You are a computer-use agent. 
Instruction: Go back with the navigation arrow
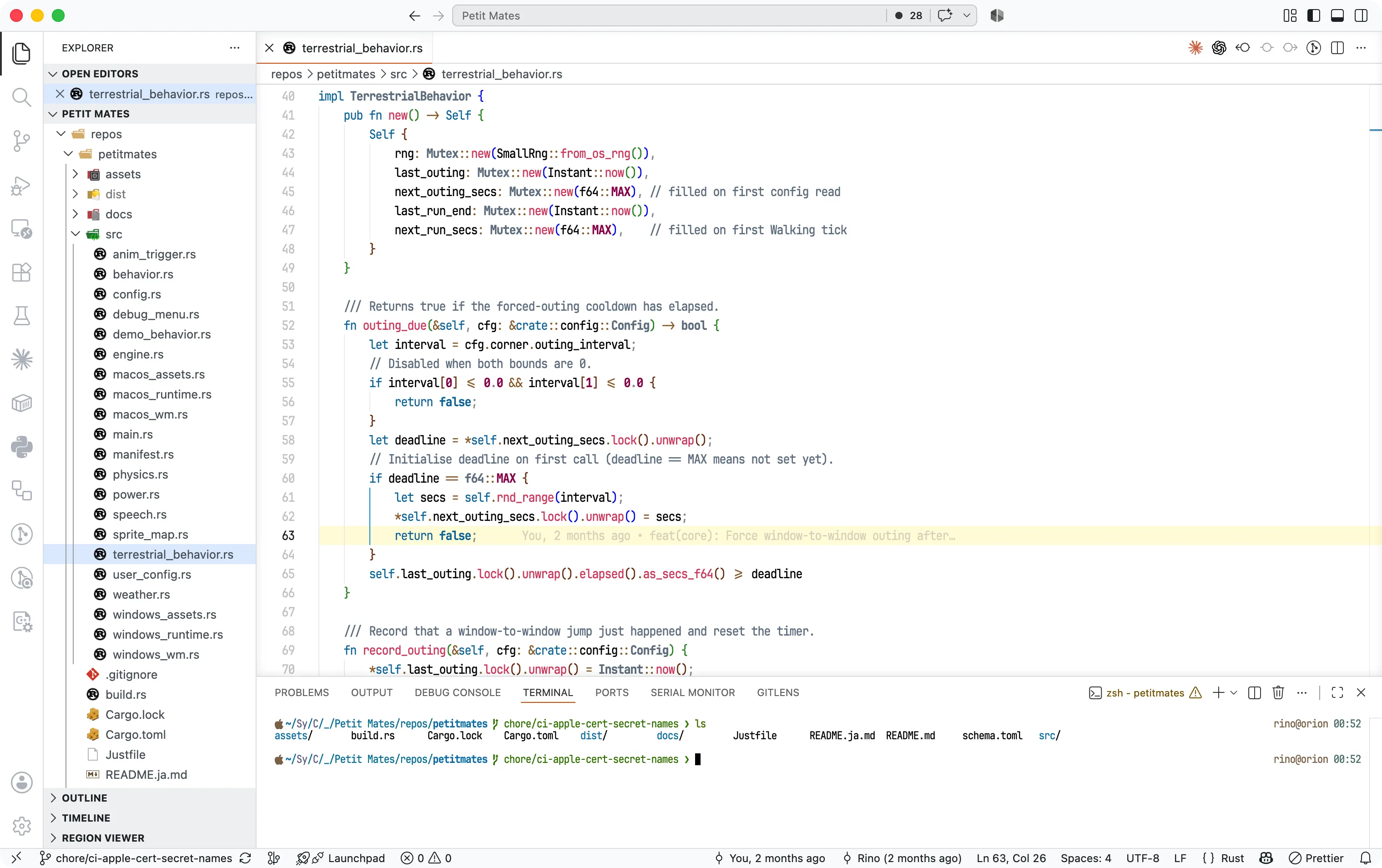click(x=414, y=15)
